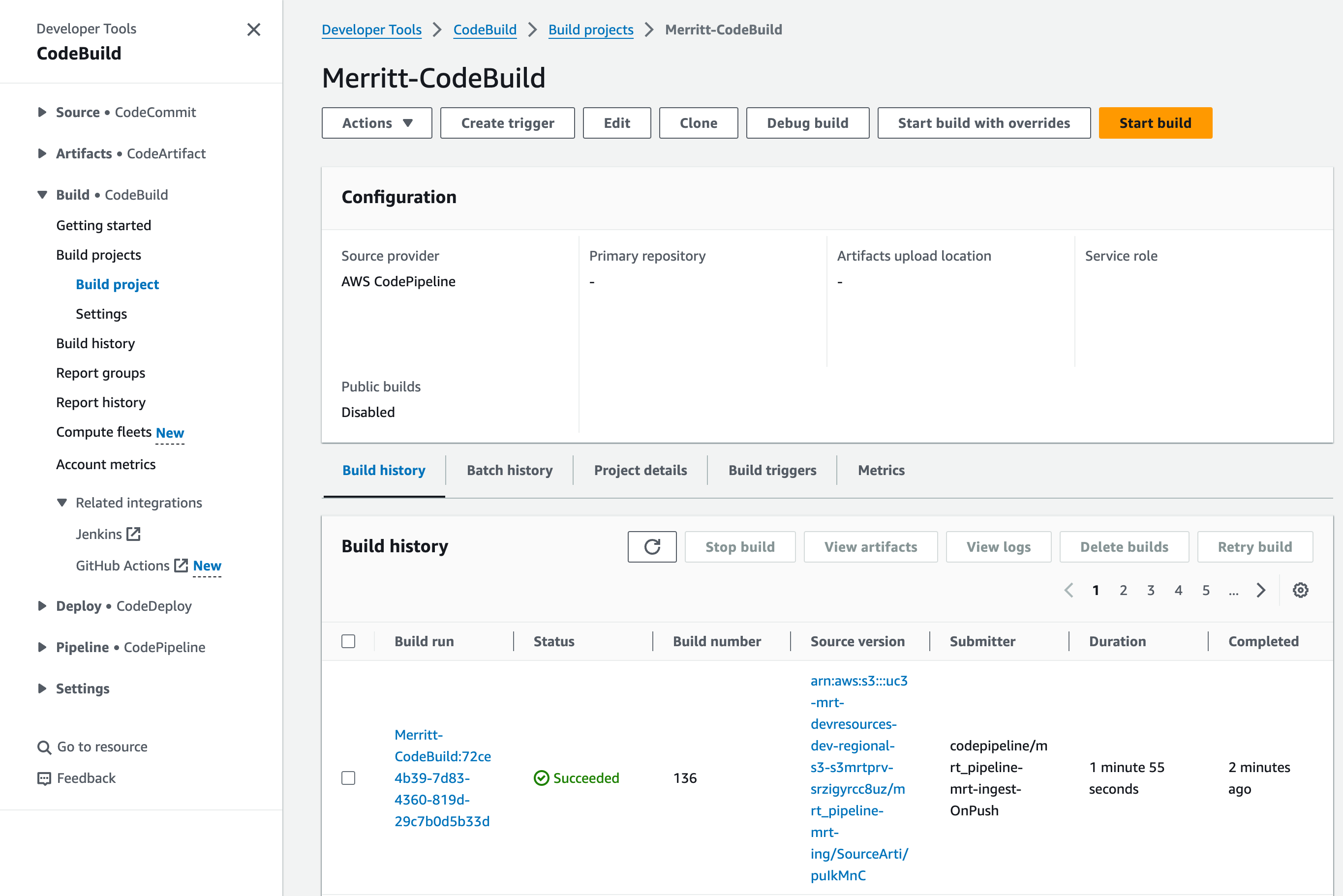
Task: Go to build history page 5
Action: [1205, 590]
